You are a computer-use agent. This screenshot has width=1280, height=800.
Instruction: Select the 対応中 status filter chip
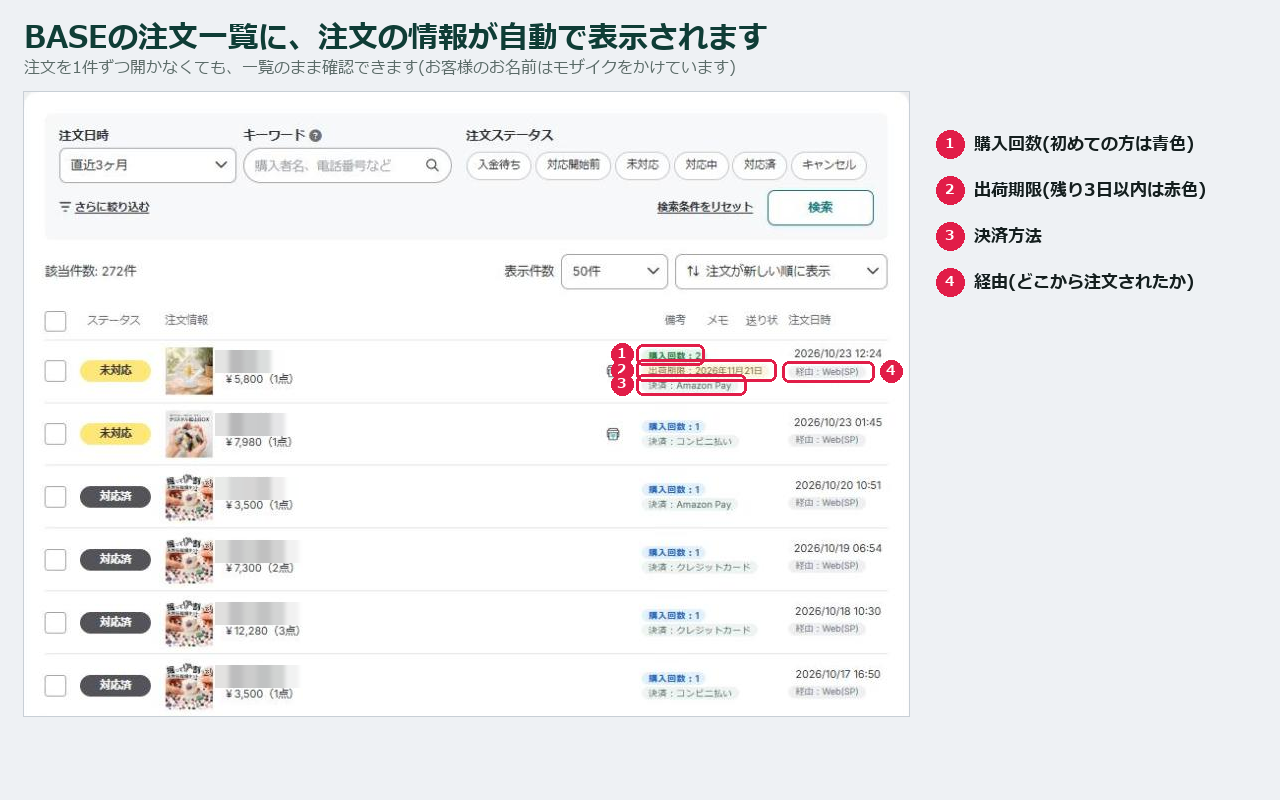tap(701, 165)
